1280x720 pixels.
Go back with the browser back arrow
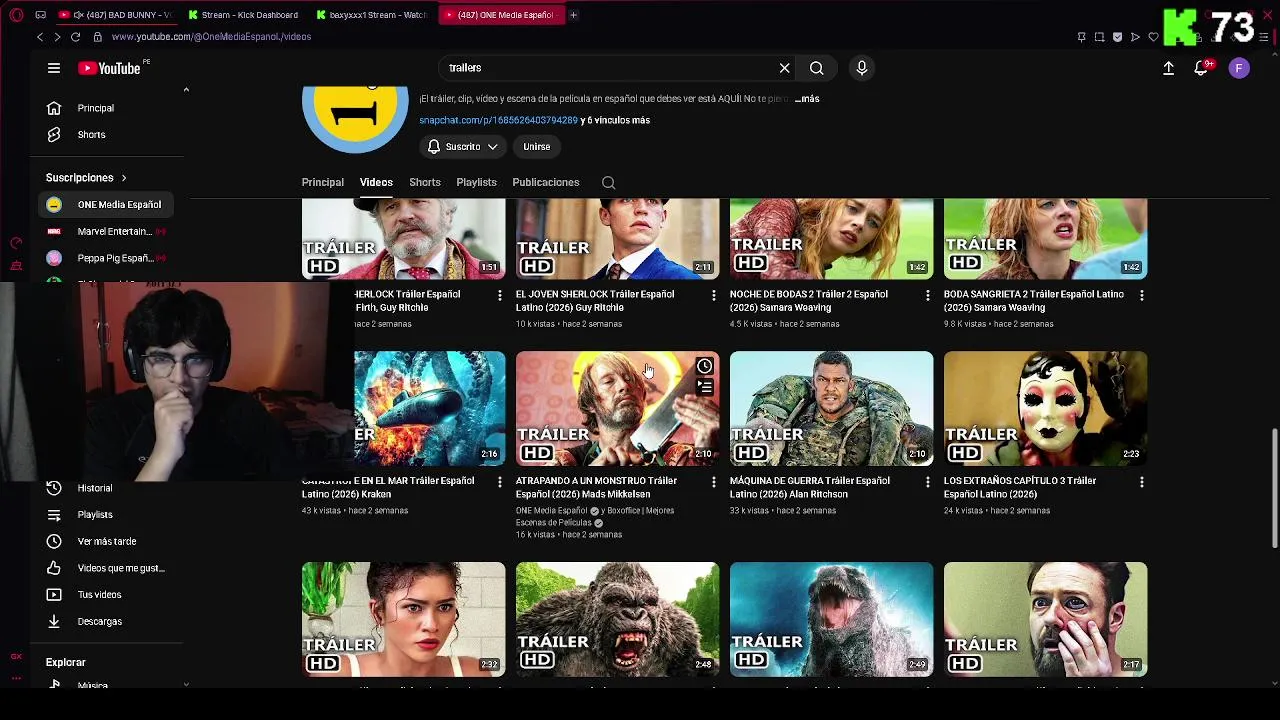click(40, 37)
